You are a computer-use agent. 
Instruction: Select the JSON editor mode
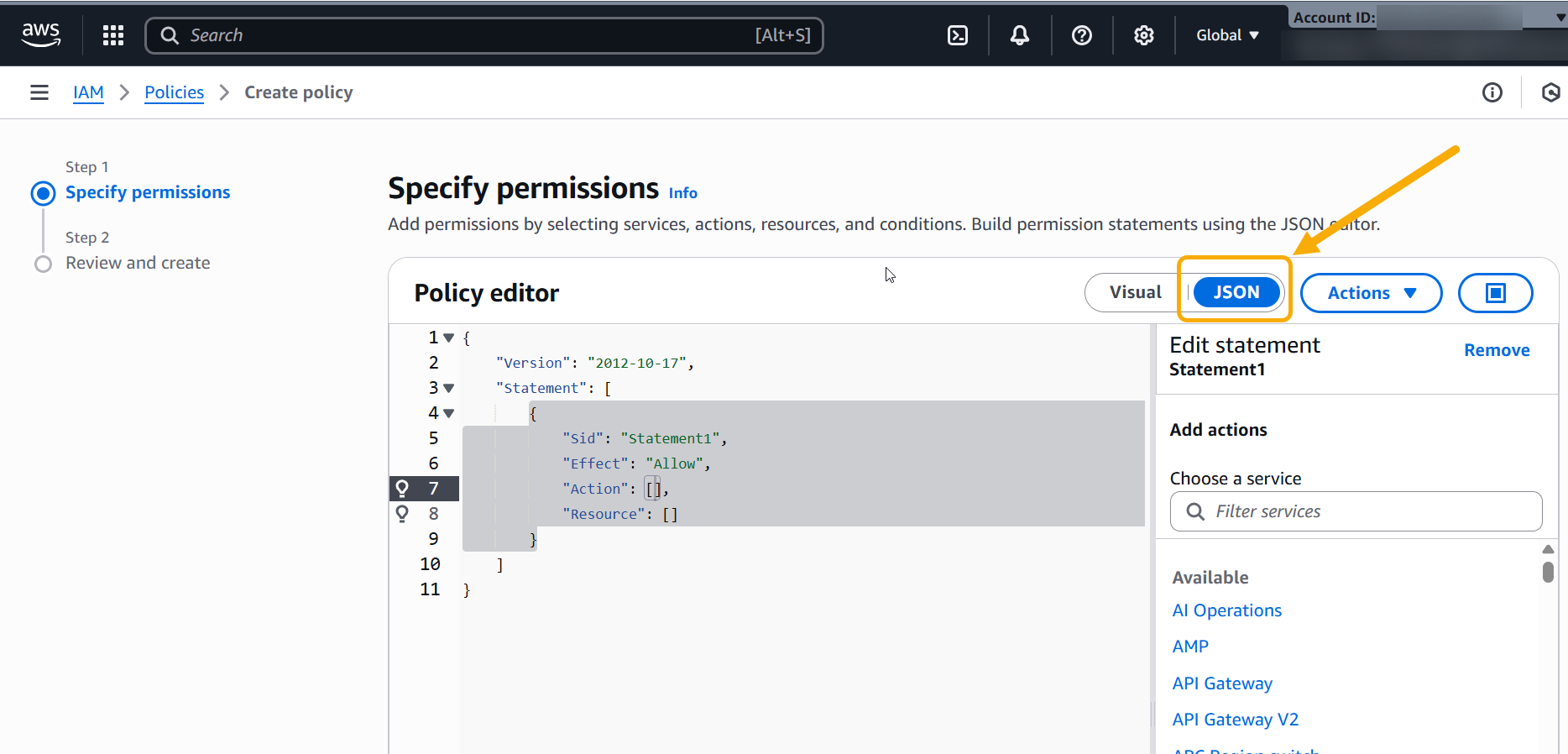tap(1236, 292)
